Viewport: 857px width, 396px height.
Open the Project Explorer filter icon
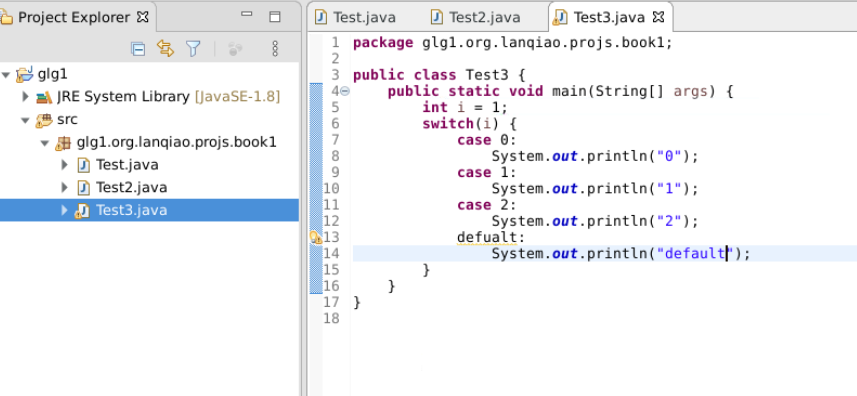[193, 49]
